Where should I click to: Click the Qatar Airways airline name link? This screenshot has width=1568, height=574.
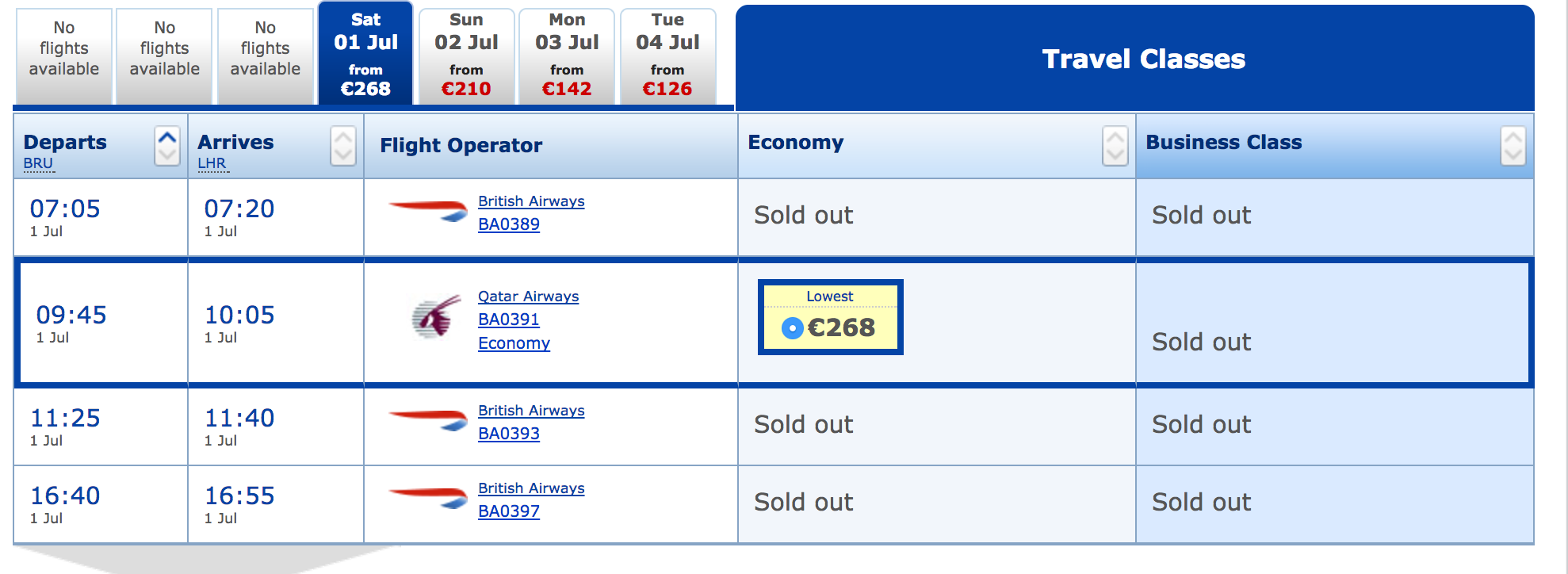(x=528, y=296)
